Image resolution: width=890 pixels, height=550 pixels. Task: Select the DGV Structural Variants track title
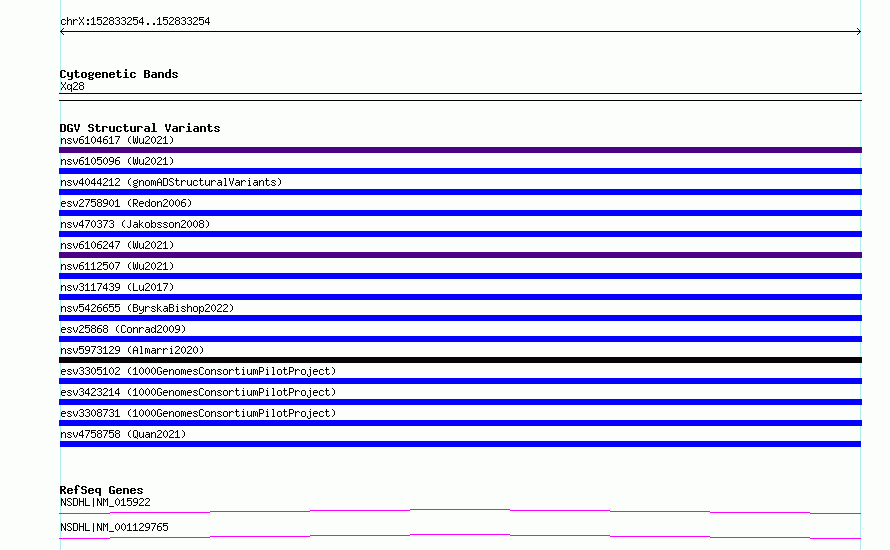coord(140,128)
